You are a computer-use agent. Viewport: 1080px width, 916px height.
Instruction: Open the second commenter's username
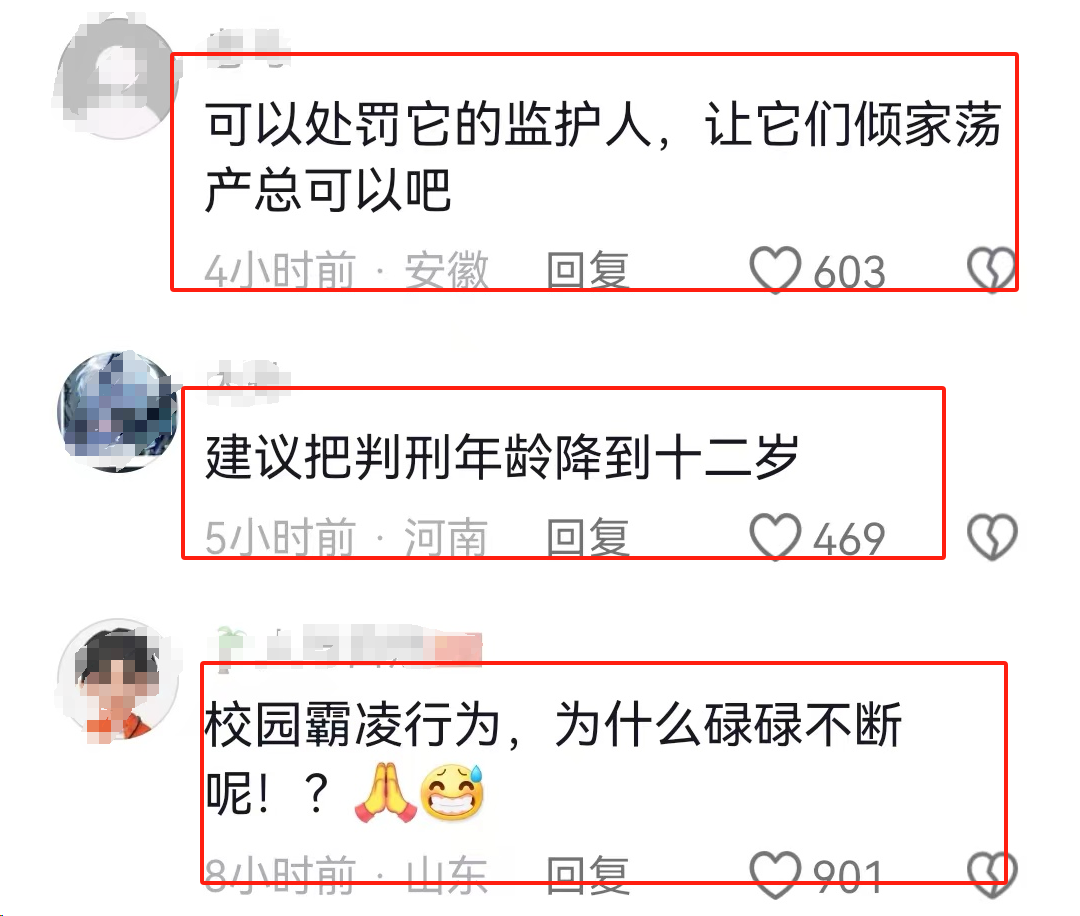[248, 382]
